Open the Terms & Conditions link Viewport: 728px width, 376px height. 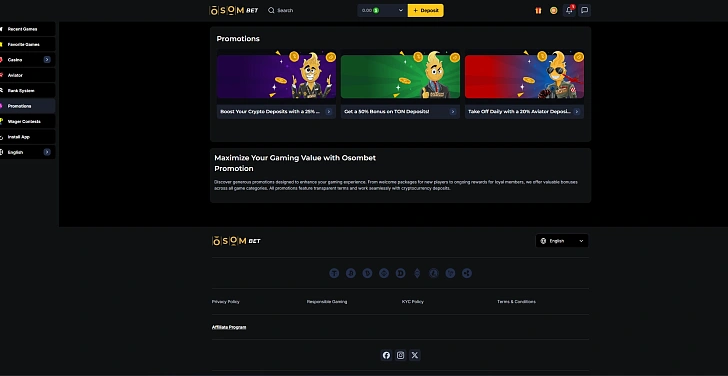pyautogui.click(x=516, y=302)
